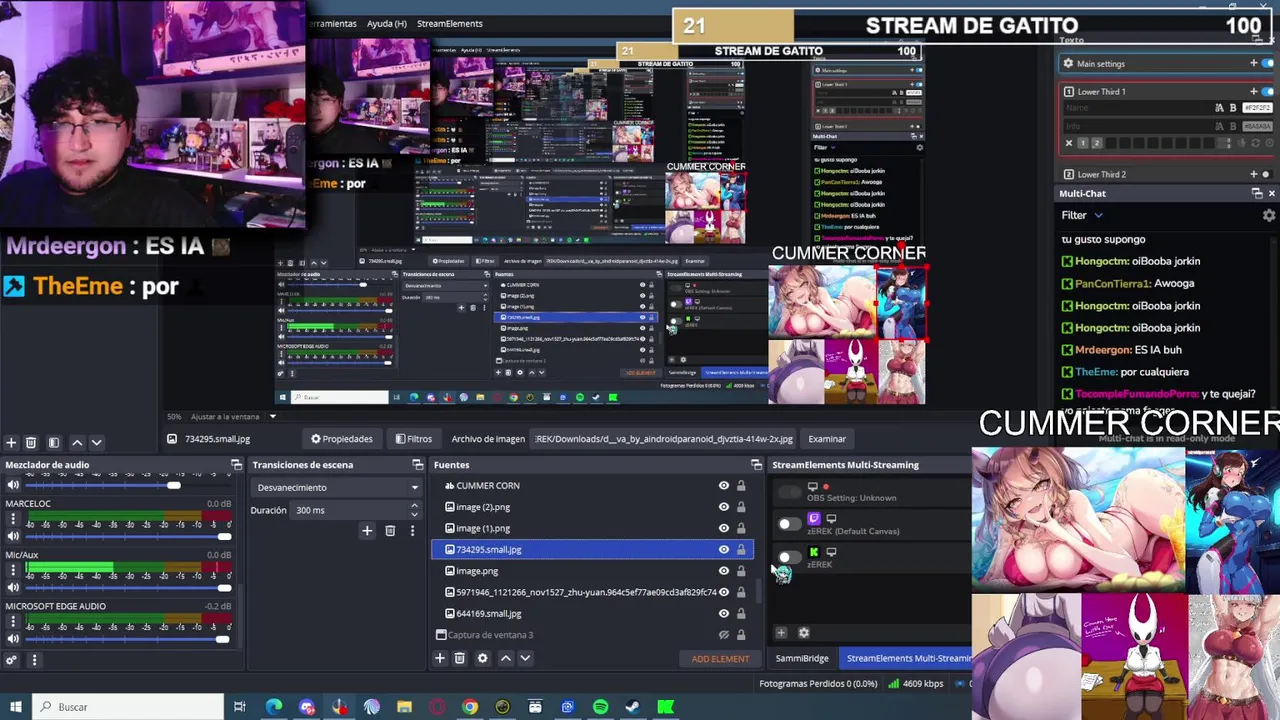The height and width of the screenshot is (720, 1280).
Task: Expand Main settings with plus icon
Action: pos(1253,63)
